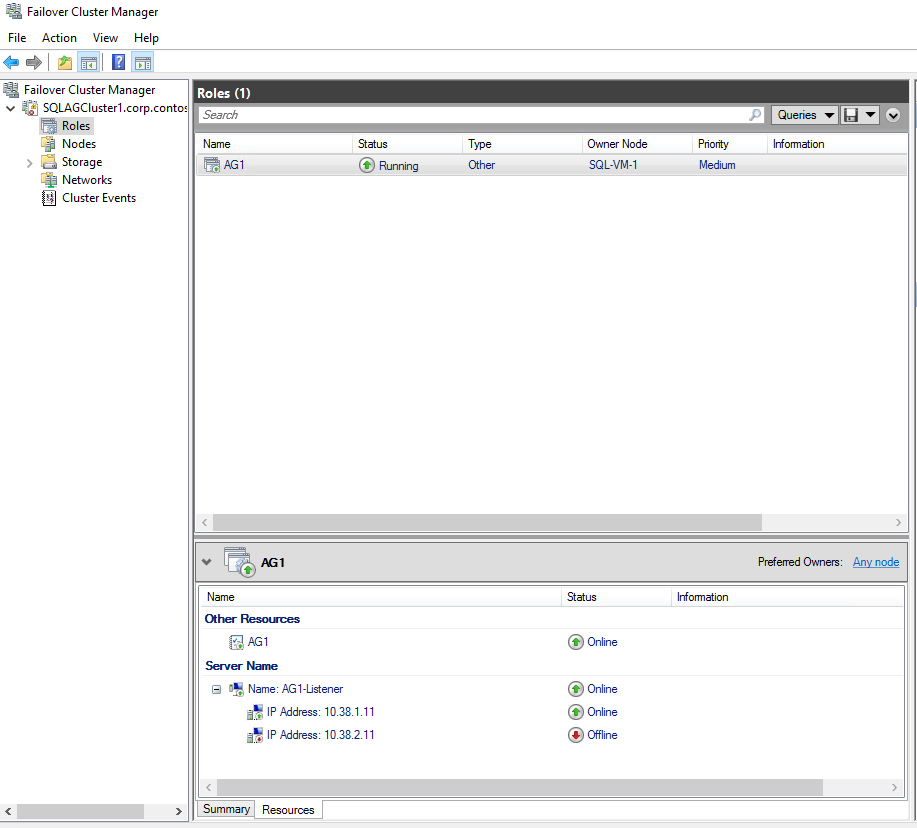
Task: Open the save query dropdown arrow
Action: click(870, 115)
